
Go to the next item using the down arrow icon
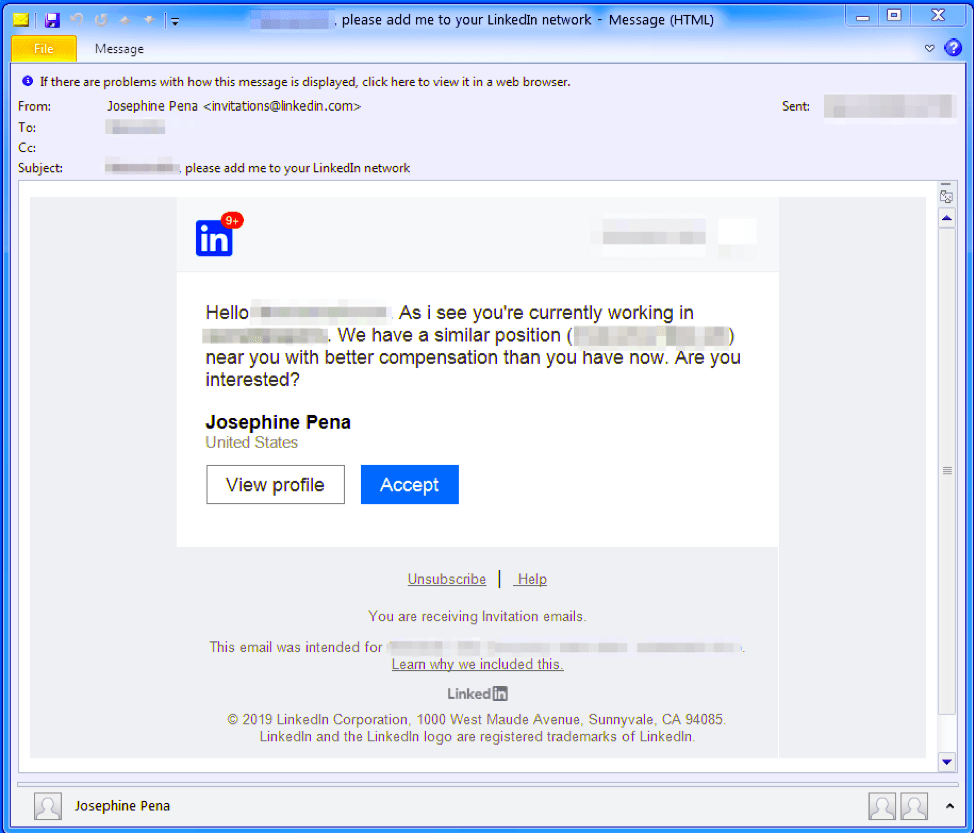(147, 20)
